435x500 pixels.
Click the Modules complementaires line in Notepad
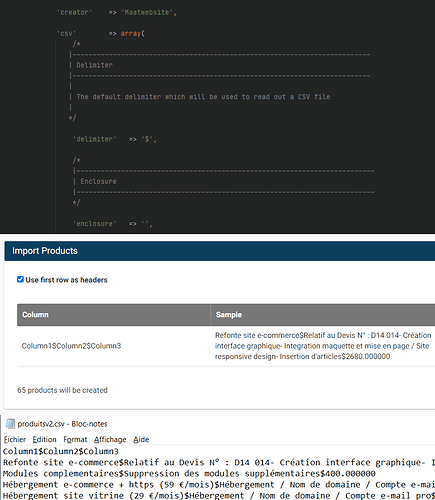[189, 473]
